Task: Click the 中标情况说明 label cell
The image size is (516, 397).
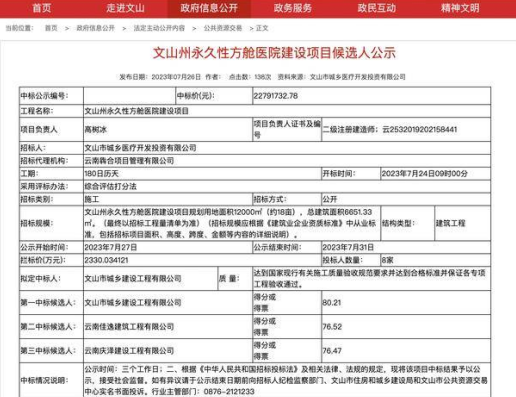Action: [x=51, y=380]
